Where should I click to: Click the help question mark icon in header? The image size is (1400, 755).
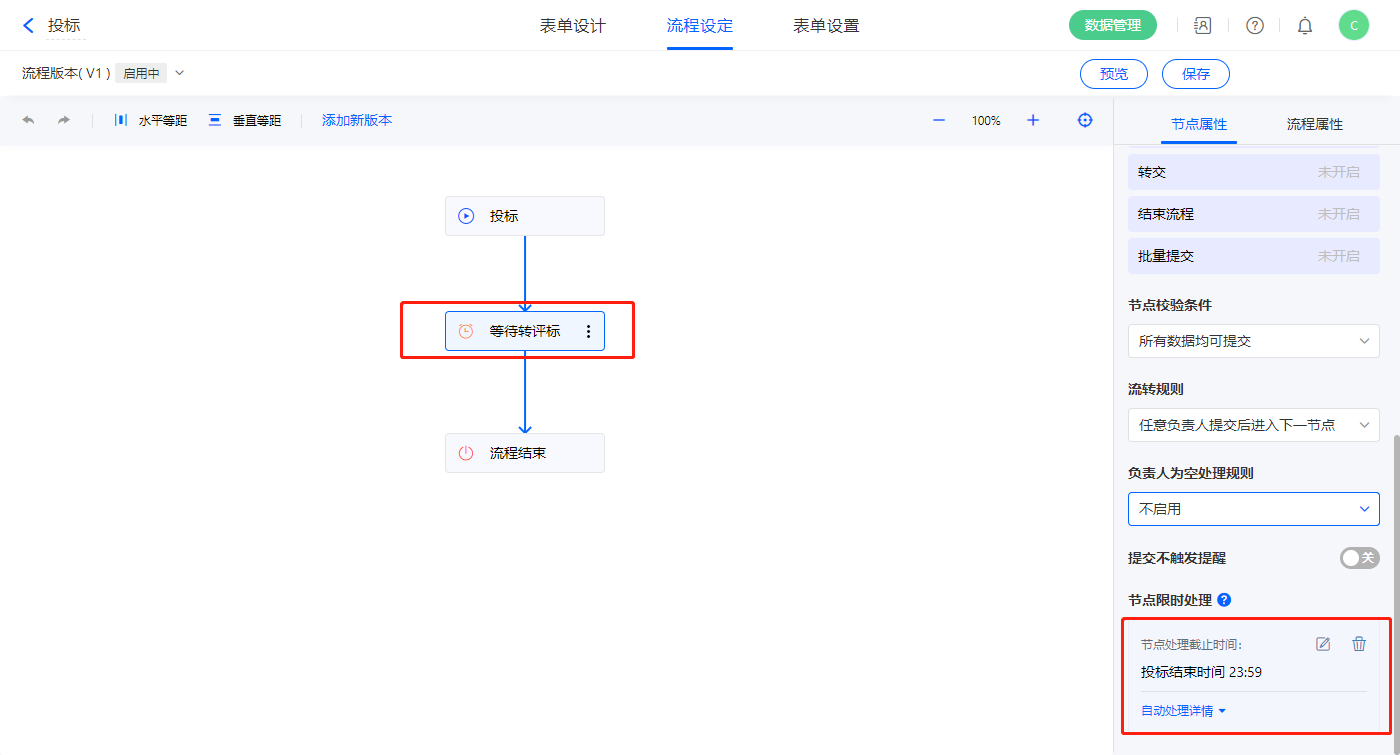click(1255, 26)
